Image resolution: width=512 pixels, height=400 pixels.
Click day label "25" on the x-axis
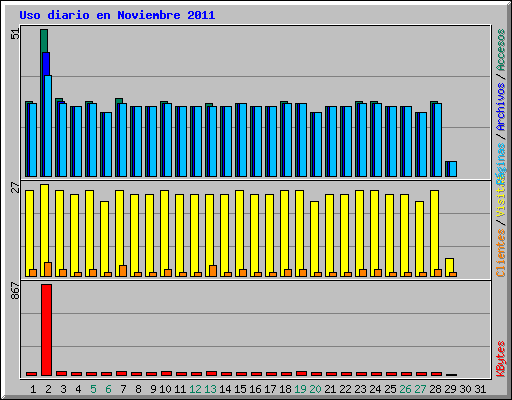[390, 389]
